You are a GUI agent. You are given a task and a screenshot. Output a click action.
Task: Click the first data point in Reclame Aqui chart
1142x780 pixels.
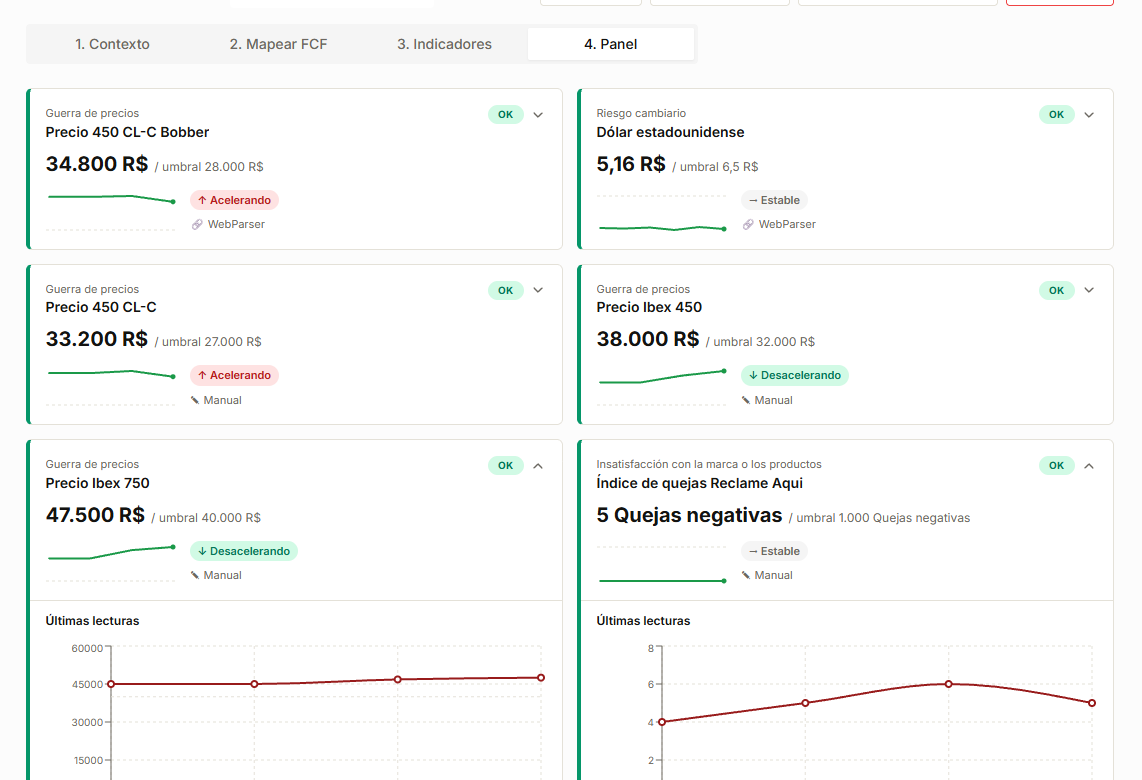662,722
